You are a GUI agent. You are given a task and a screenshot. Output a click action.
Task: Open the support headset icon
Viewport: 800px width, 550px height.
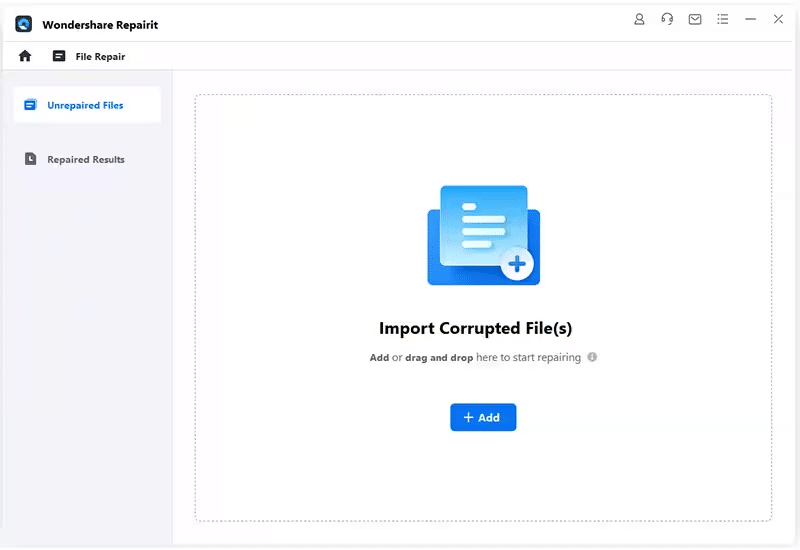pyautogui.click(x=667, y=19)
